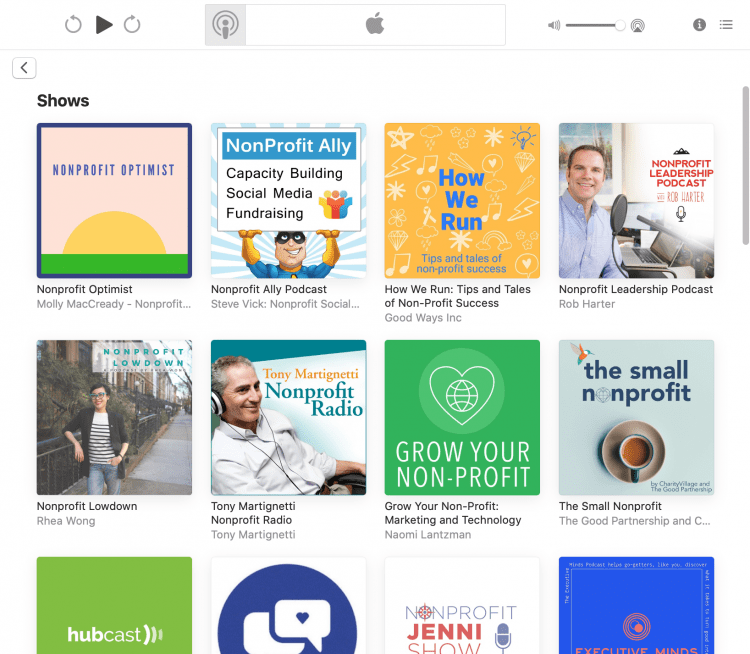The width and height of the screenshot is (750, 654).
Task: Click the Apple logo in the now playing area
Action: (x=375, y=24)
